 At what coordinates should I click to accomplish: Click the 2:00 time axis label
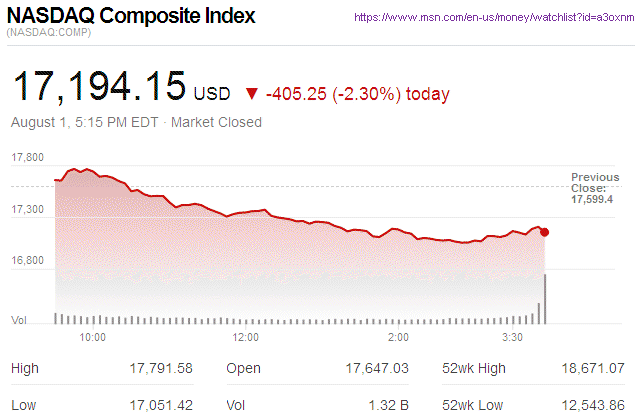pos(398,337)
